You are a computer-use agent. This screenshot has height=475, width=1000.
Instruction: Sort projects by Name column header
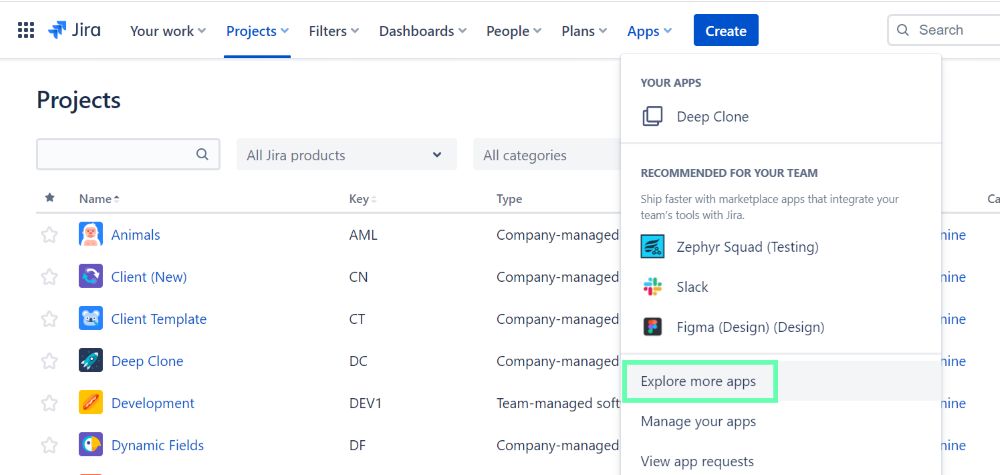[98, 199]
